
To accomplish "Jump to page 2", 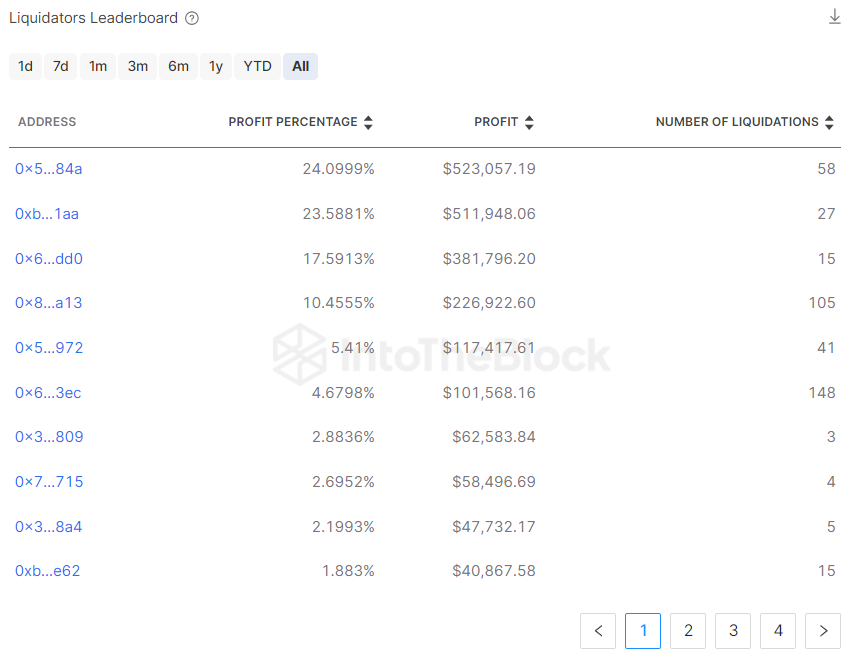I will click(688, 630).
